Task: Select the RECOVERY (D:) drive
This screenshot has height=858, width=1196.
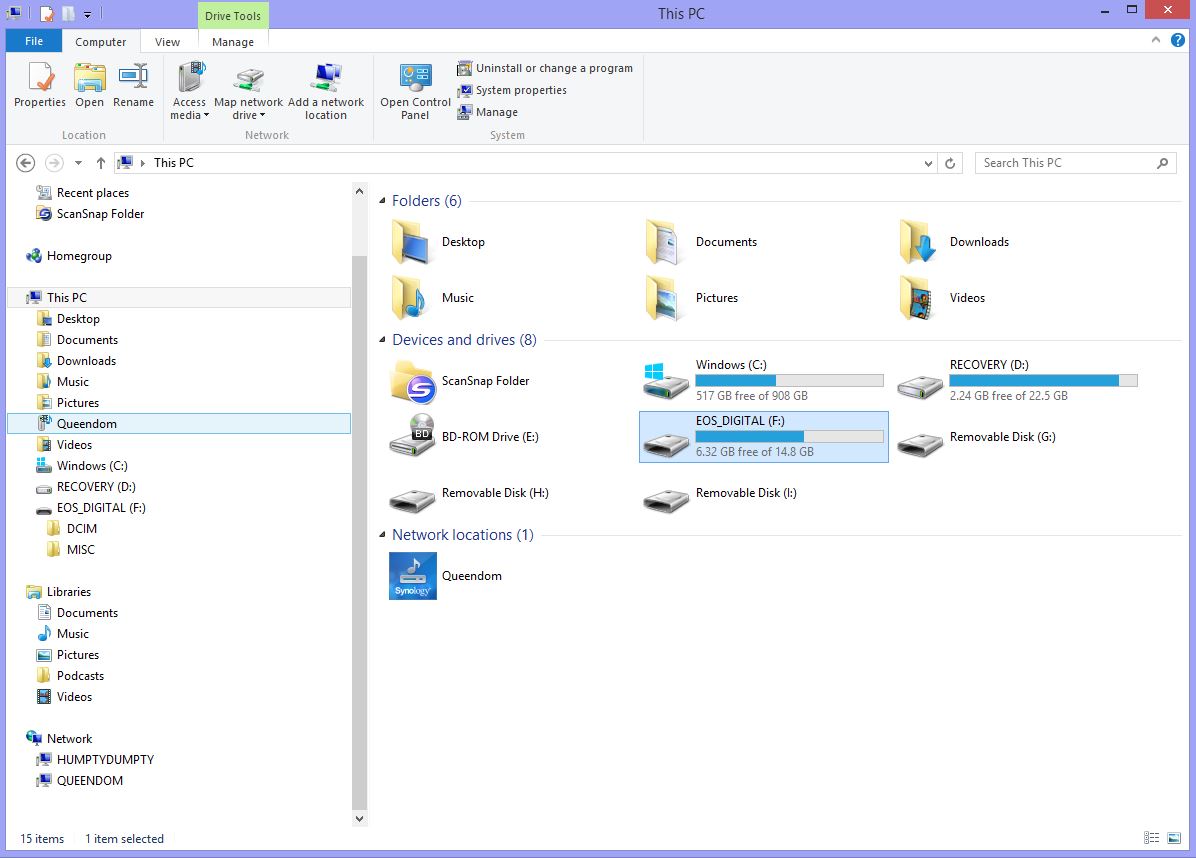Action: point(1018,381)
